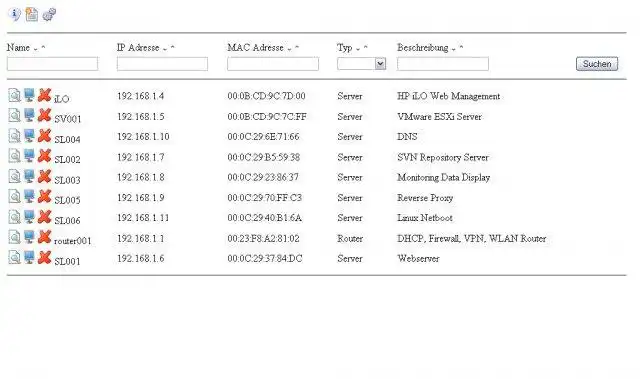Sort Beschreibung column ascending
This screenshot has height=379, width=640.
tap(461, 47)
